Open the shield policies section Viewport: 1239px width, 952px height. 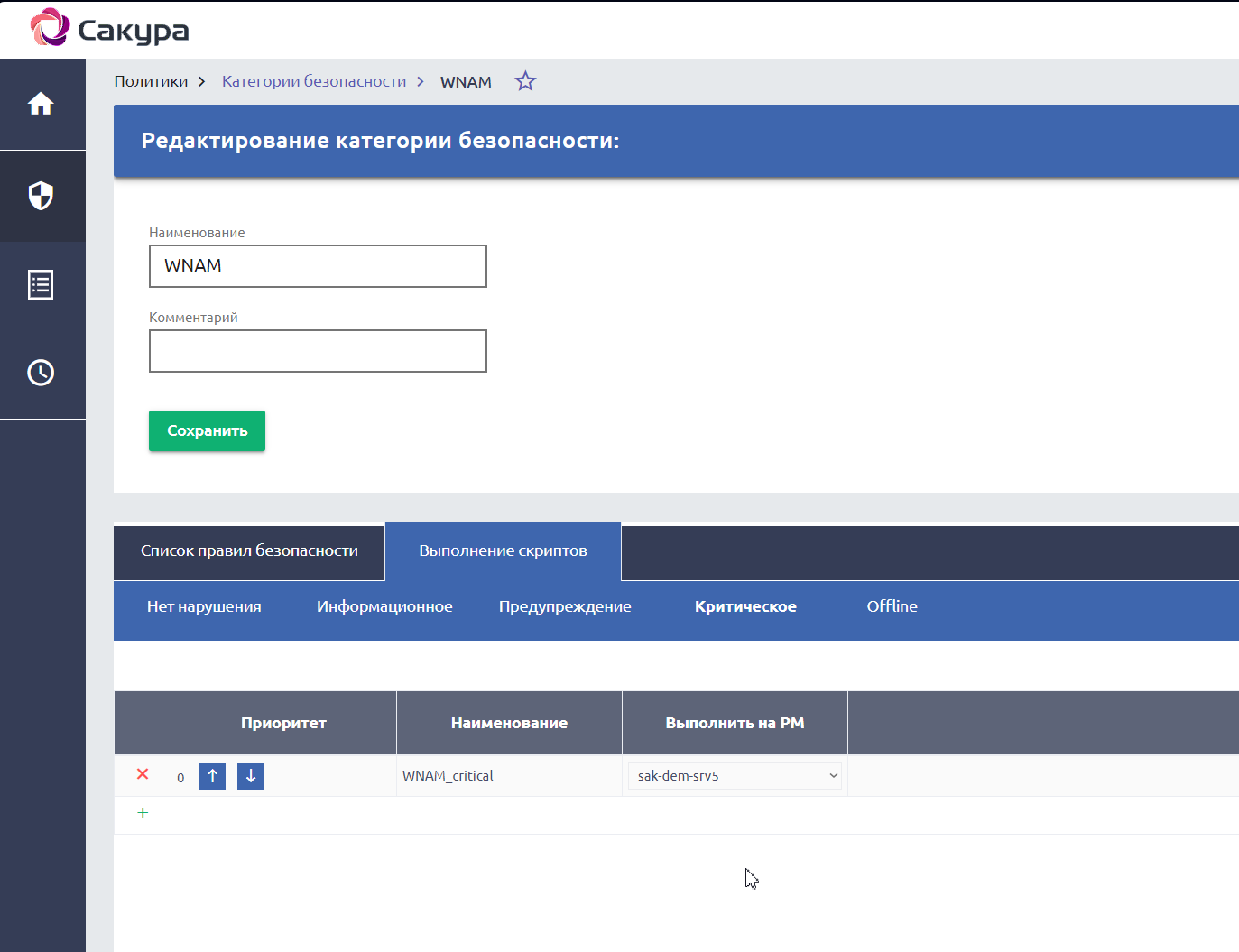pyautogui.click(x=41, y=196)
